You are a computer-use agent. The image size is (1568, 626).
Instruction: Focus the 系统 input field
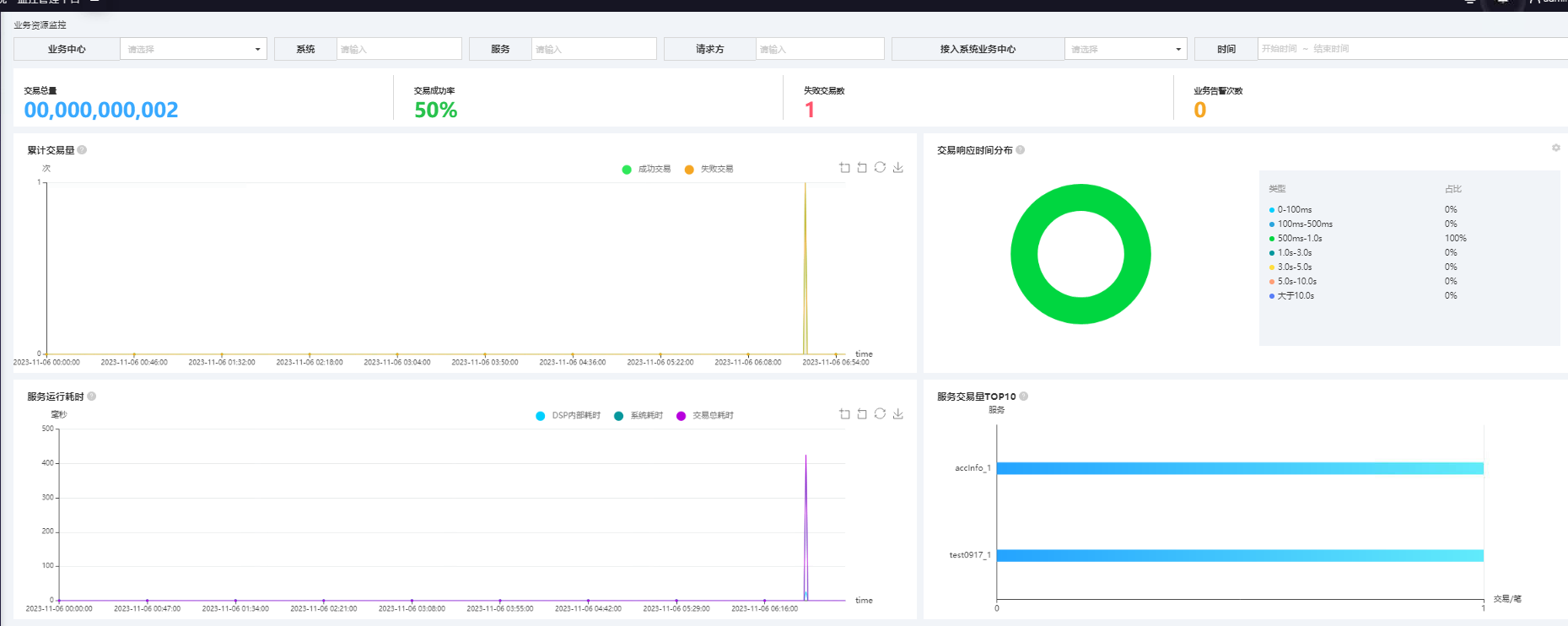pos(399,49)
